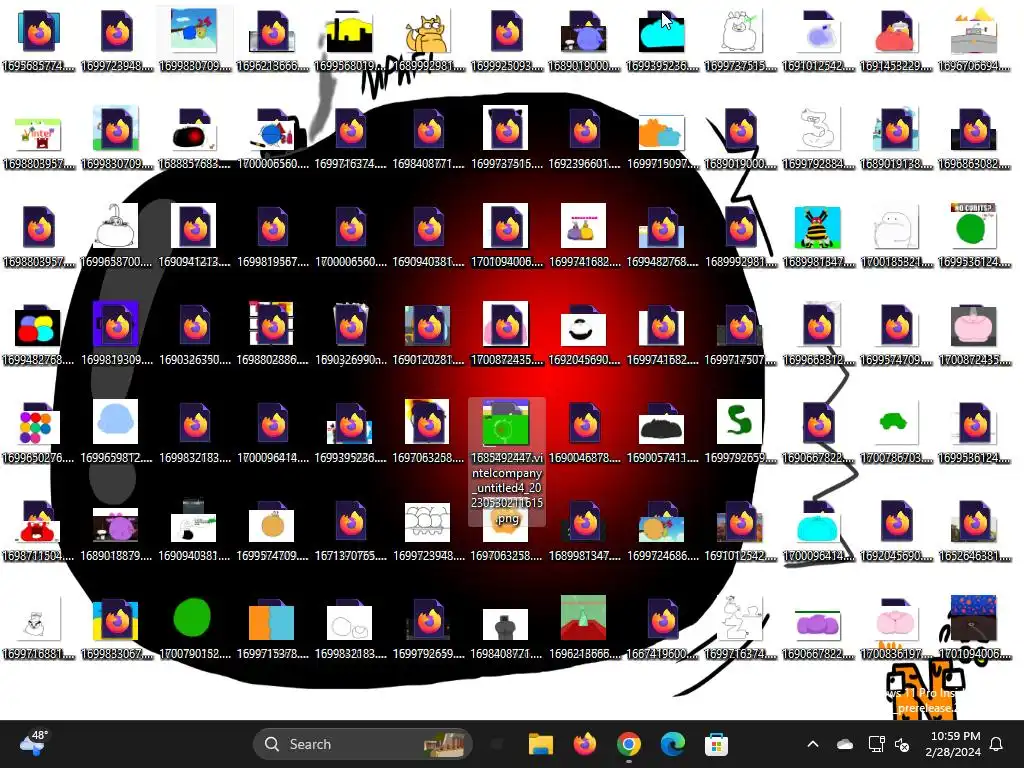Image resolution: width=1024 pixels, height=768 pixels.
Task: Select the 1699650276 colored dots image file
Action: click(x=39, y=432)
